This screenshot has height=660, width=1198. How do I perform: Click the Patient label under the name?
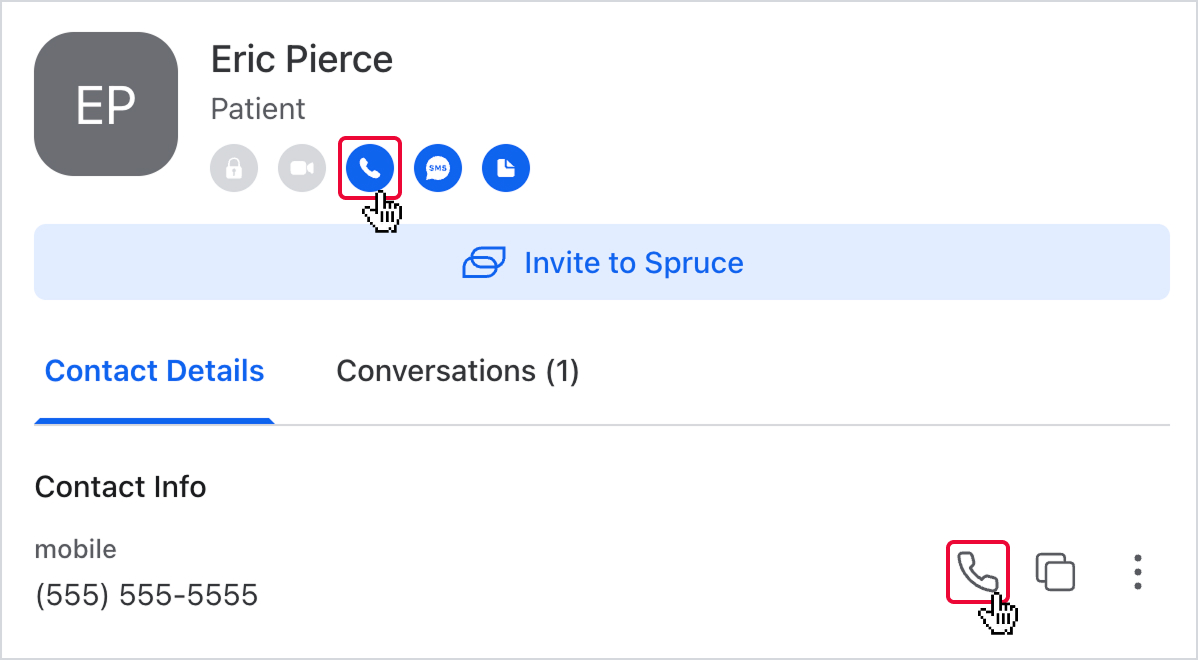click(x=257, y=109)
